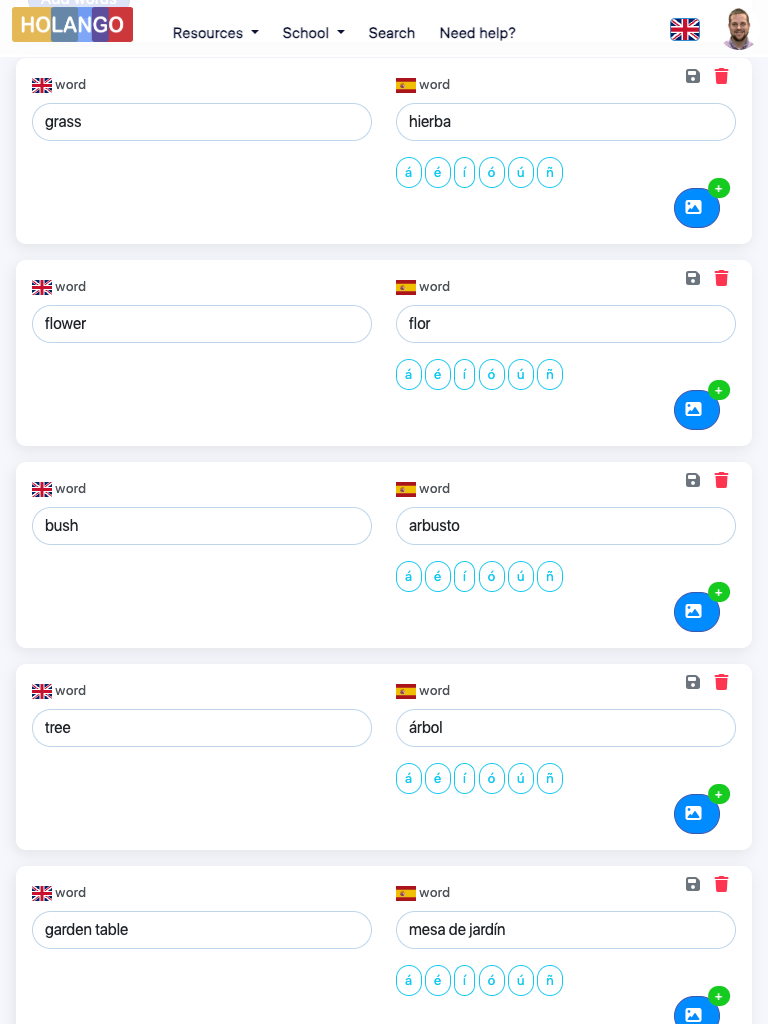Screen dimensions: 768x1024
Task: Click the English word field containing 'grass'
Action: 202,122
